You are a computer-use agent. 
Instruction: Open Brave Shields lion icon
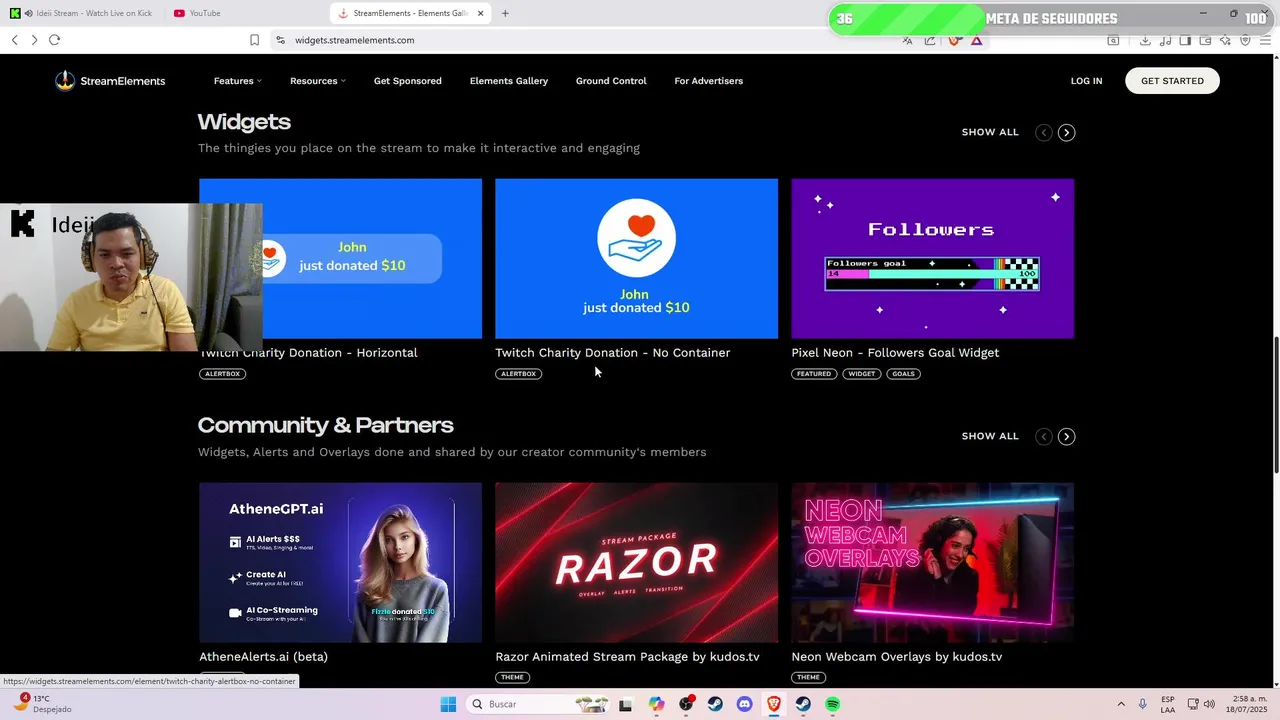point(954,40)
